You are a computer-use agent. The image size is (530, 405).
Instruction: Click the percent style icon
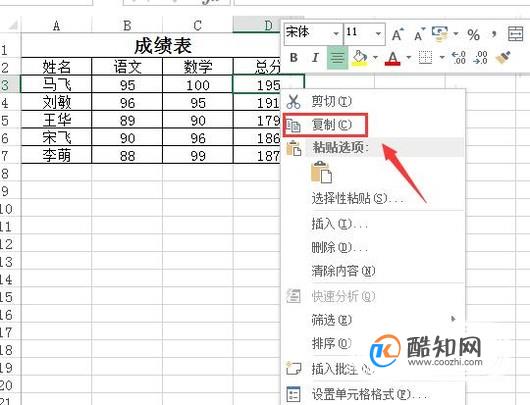coord(473,34)
